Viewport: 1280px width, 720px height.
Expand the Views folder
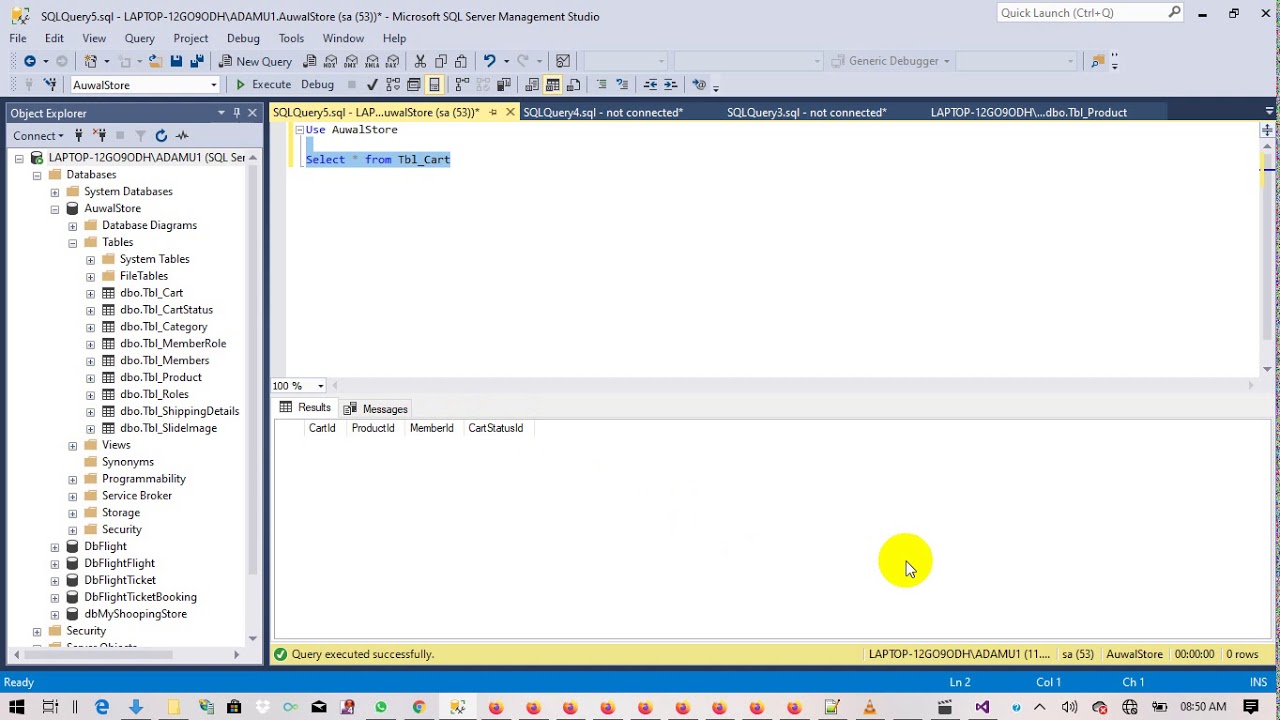point(73,446)
